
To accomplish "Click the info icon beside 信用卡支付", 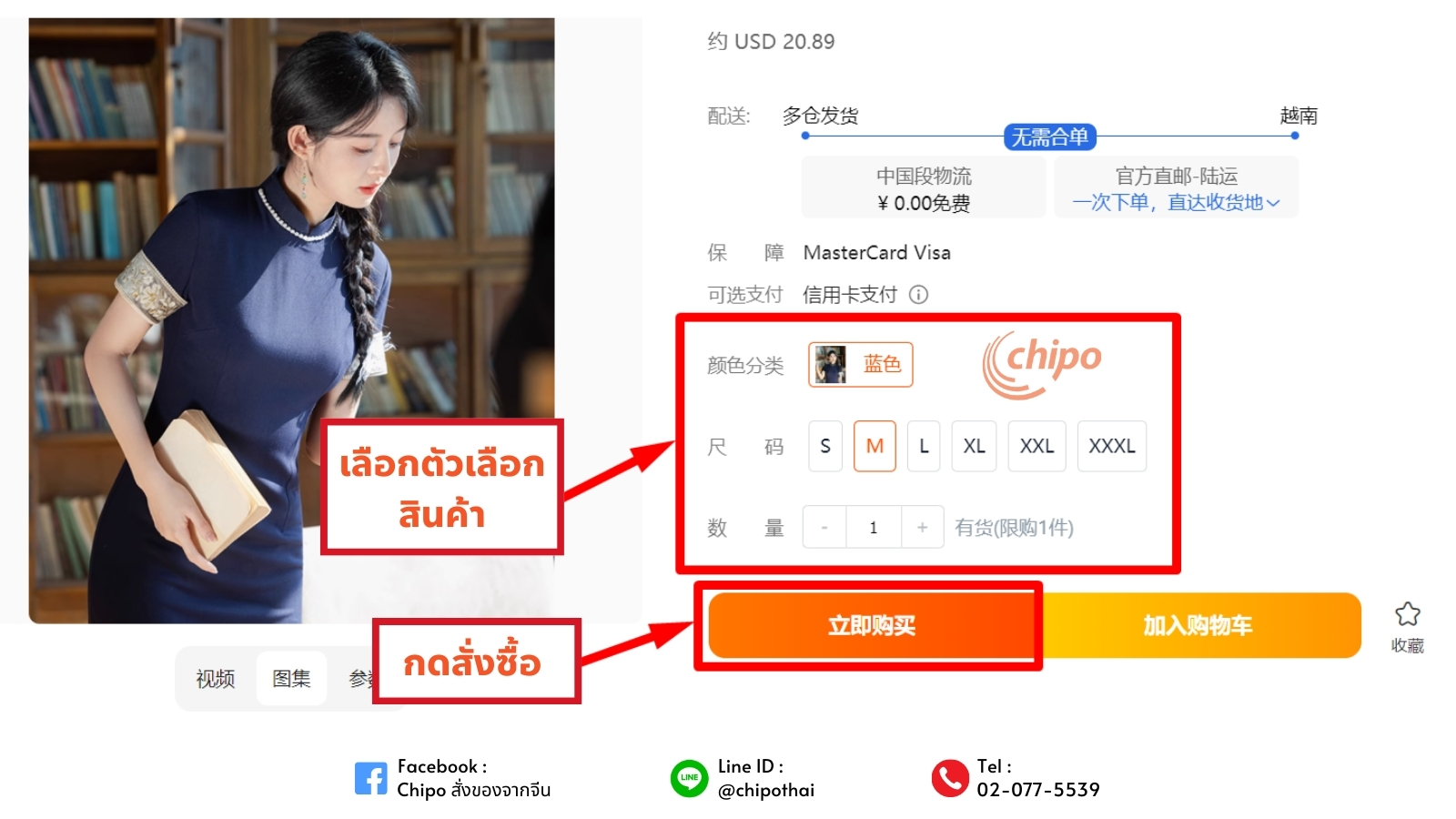I will (918, 294).
